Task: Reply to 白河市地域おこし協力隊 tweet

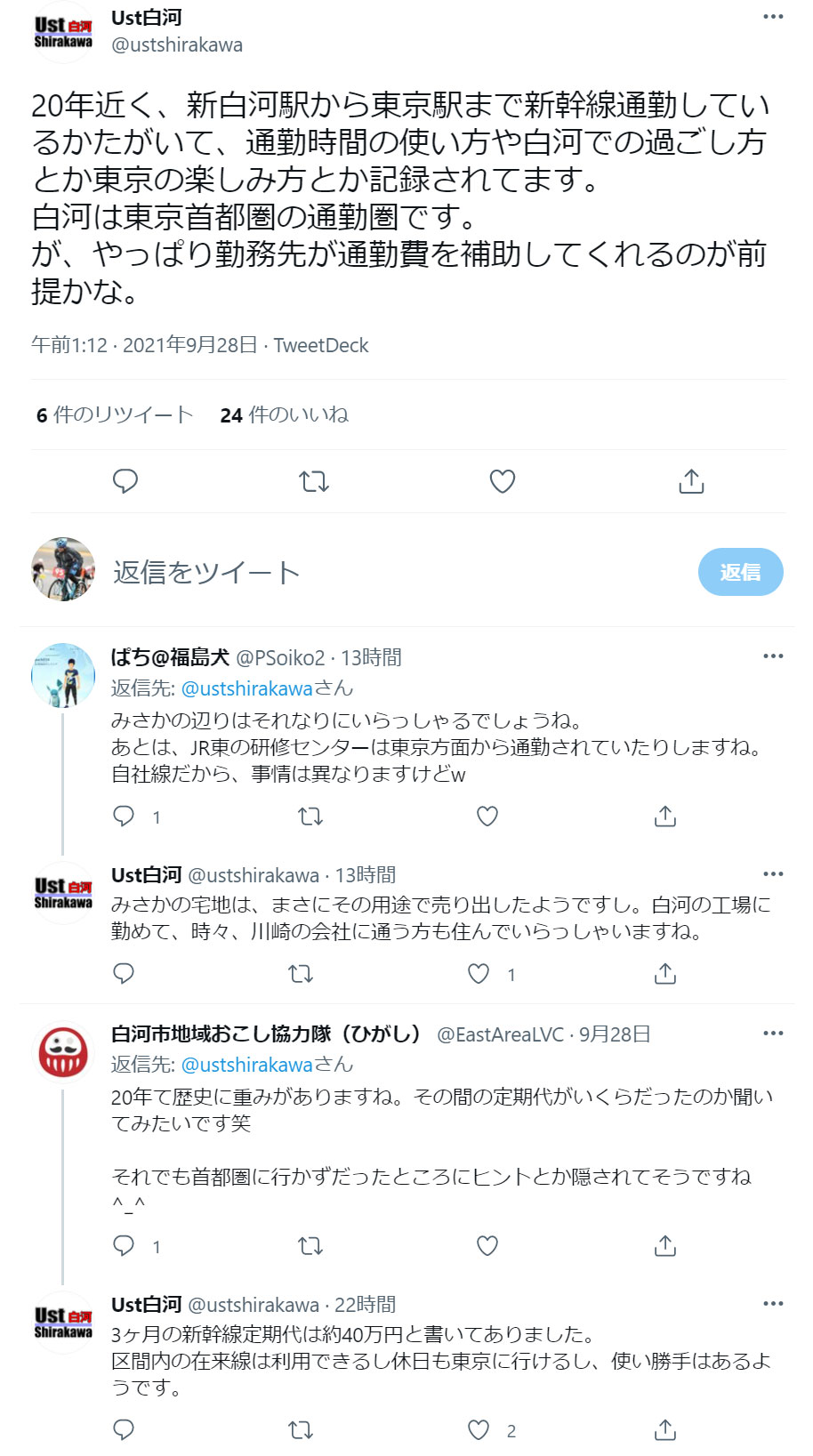Action: [x=124, y=1246]
